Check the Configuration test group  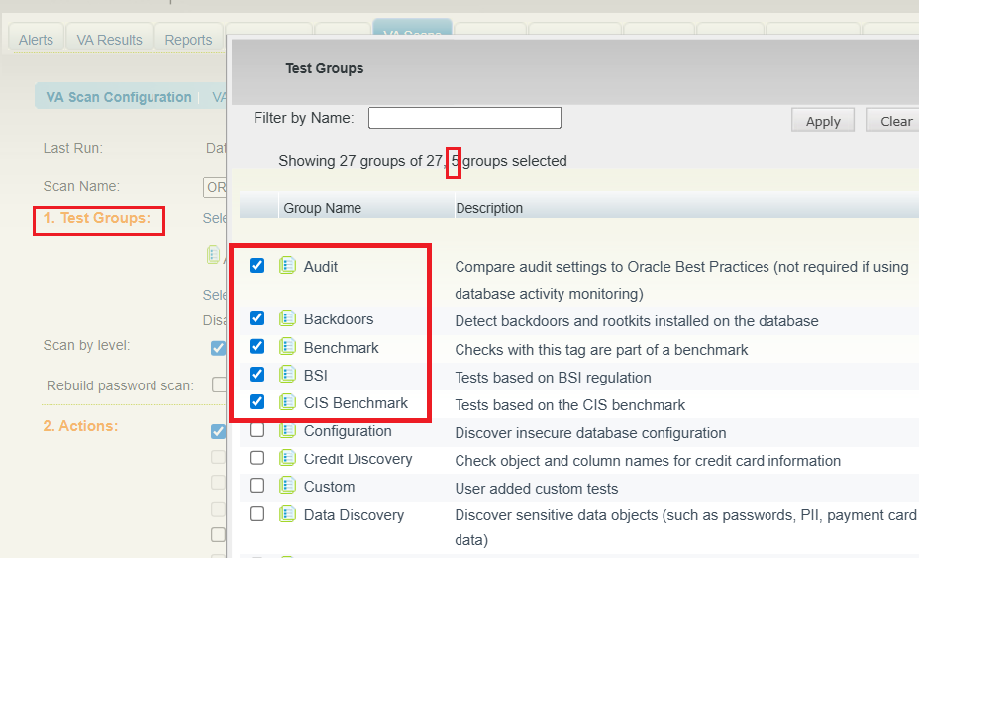257,430
